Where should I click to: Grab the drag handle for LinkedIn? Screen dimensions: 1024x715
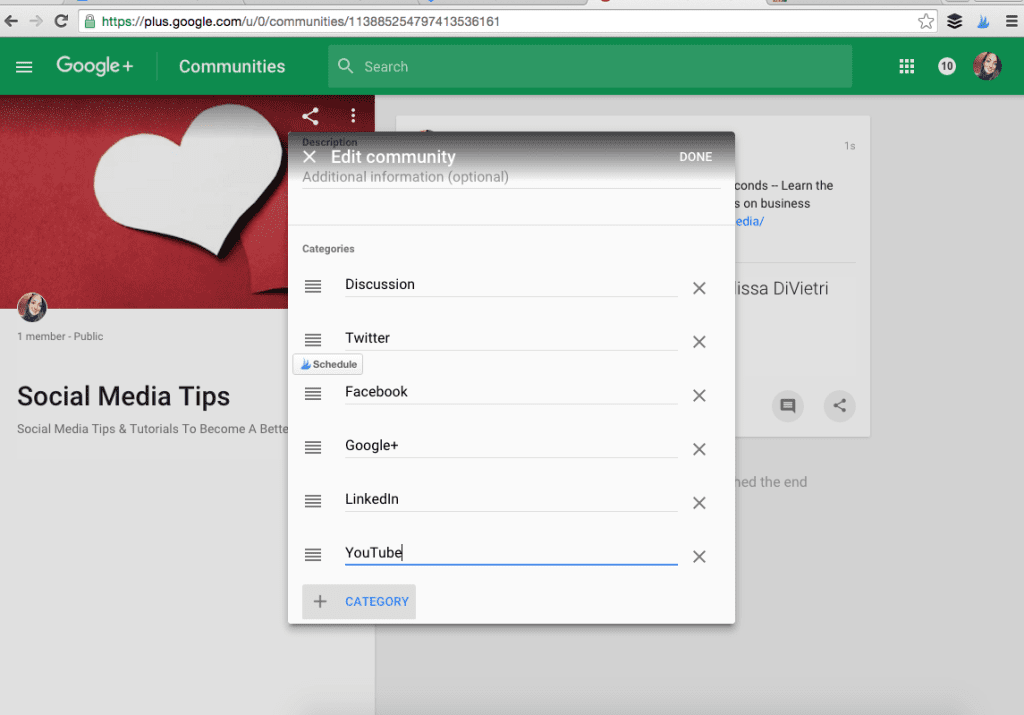pos(313,501)
